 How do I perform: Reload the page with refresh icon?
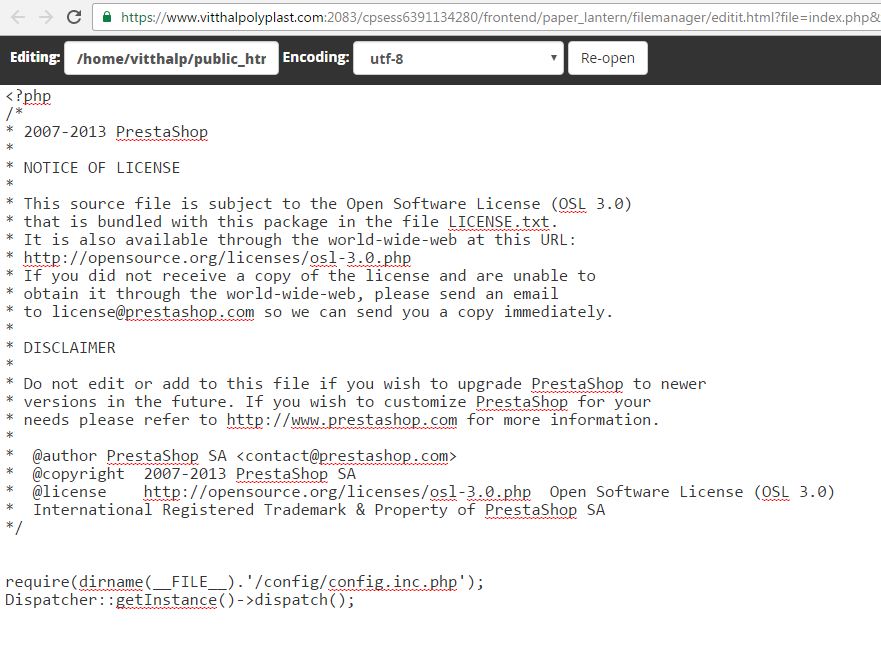point(74,17)
